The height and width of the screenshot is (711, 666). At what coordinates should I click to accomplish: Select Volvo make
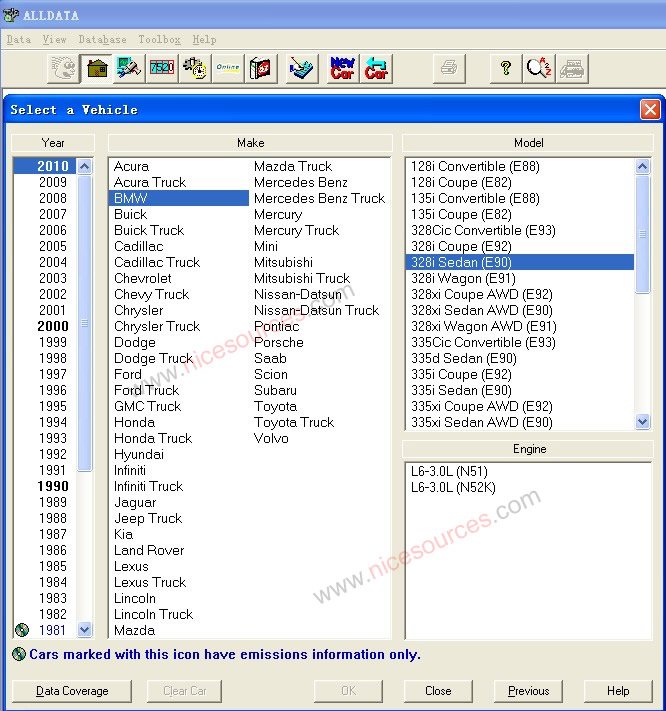[x=271, y=438]
